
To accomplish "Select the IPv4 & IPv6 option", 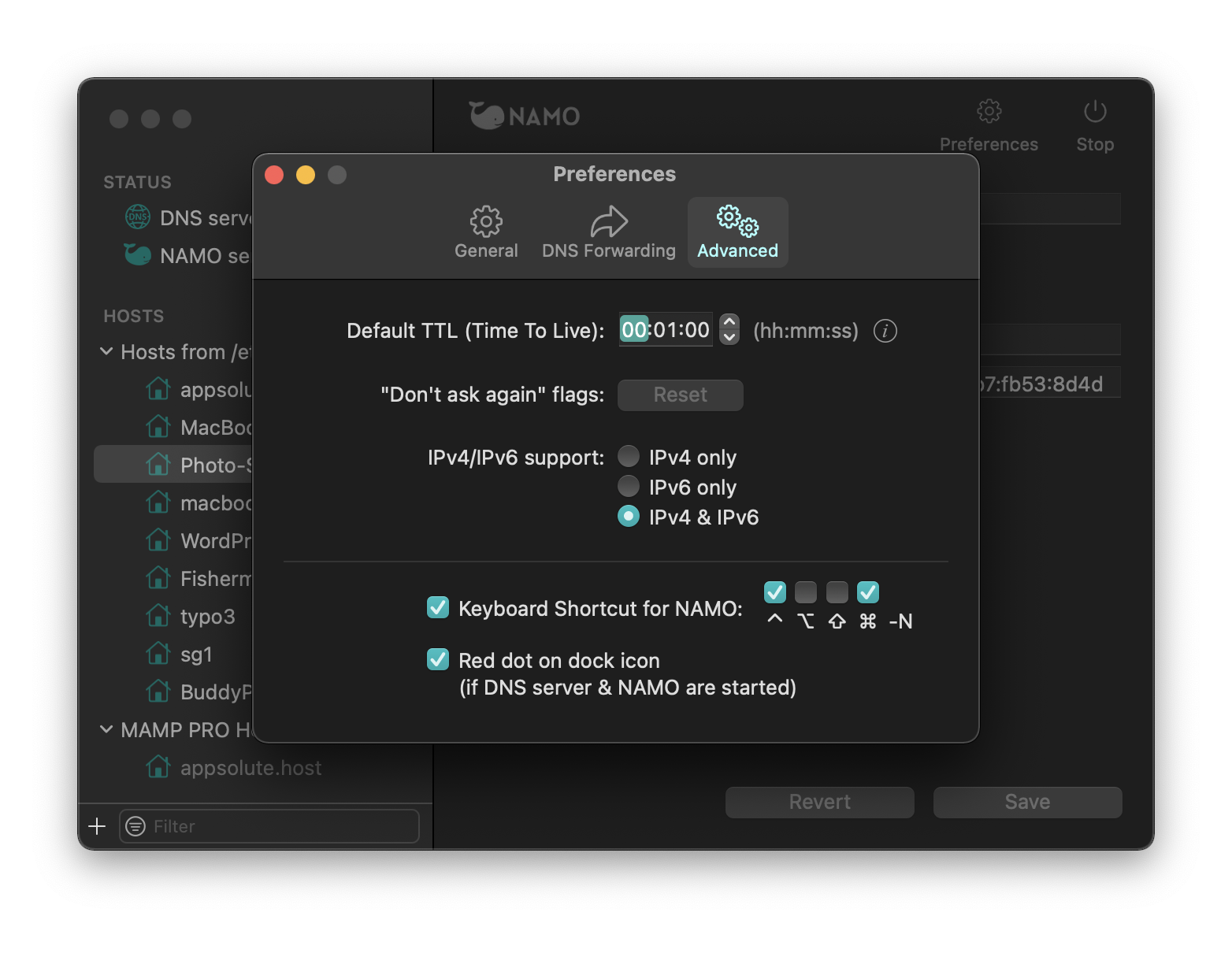I will [x=629, y=516].
